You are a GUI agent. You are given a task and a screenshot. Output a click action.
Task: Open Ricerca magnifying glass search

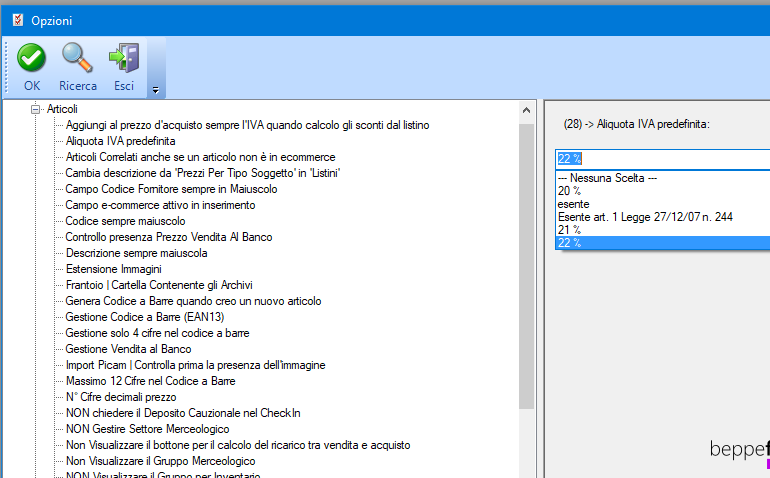pos(78,58)
